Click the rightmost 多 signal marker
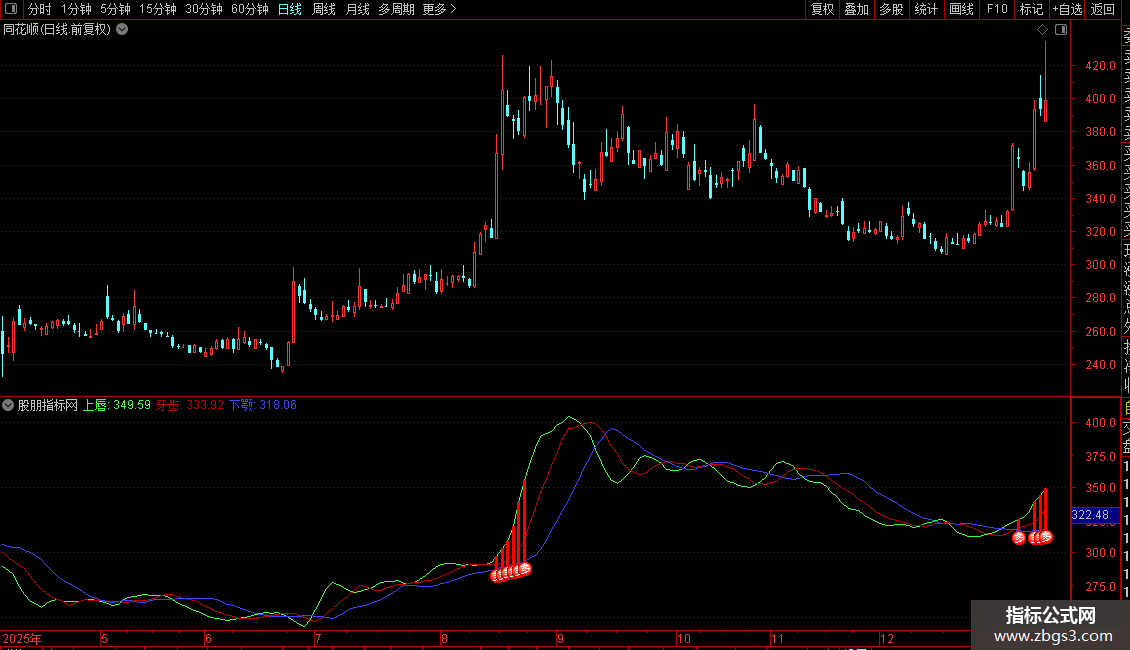1130x650 pixels. (x=1046, y=537)
